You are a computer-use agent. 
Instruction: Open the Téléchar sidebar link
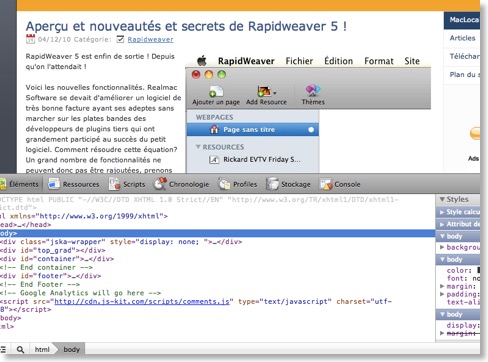coord(465,56)
